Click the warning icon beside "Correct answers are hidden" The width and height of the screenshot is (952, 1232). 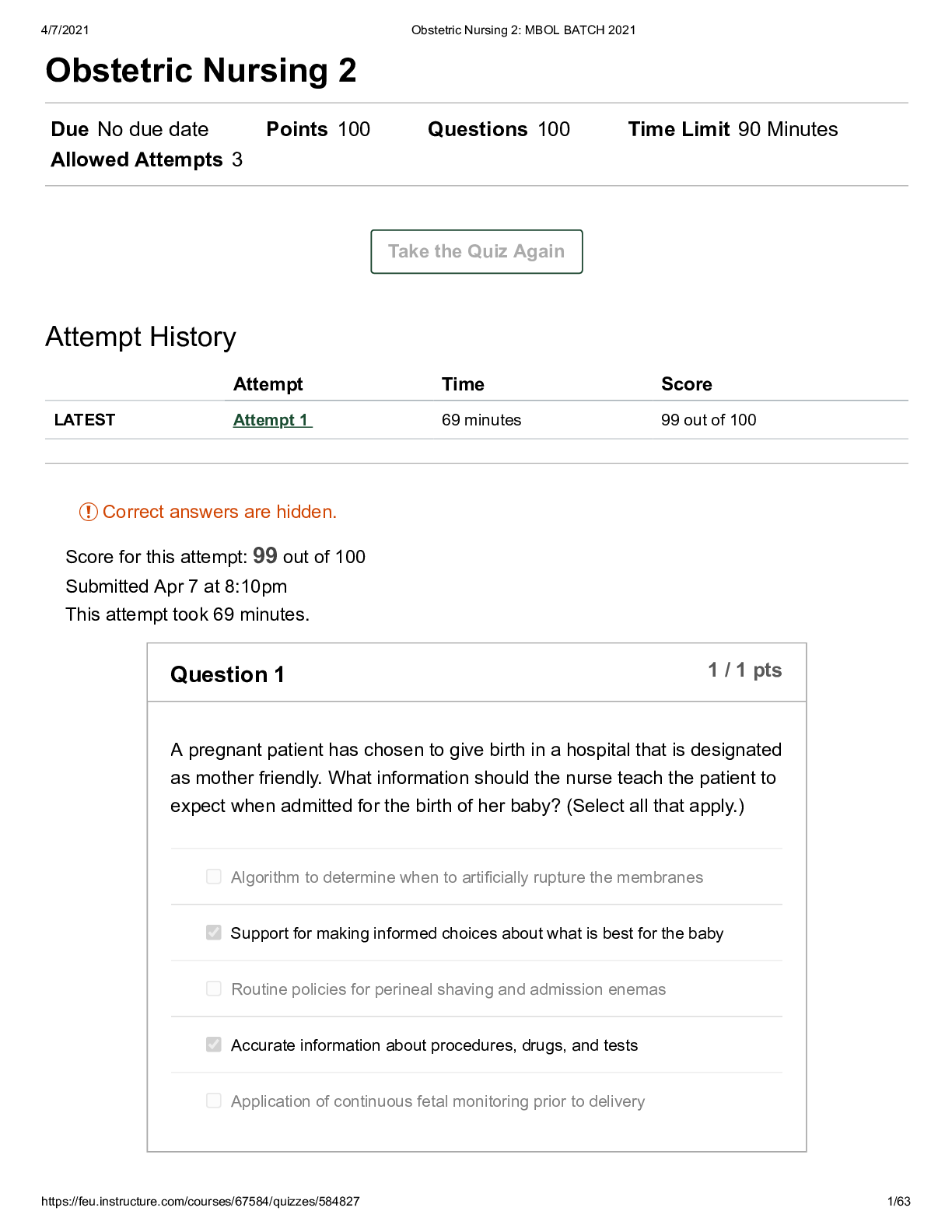(88, 512)
